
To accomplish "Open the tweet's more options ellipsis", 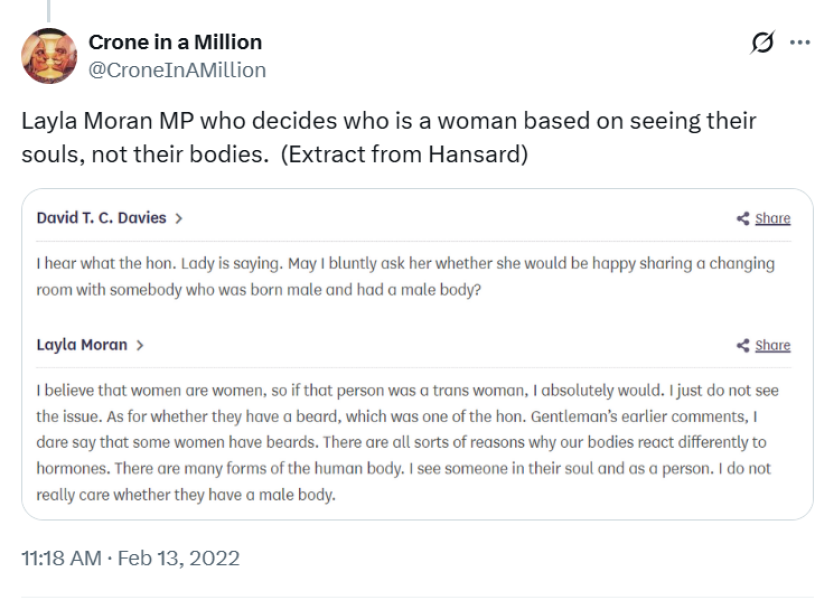I will tap(800, 43).
